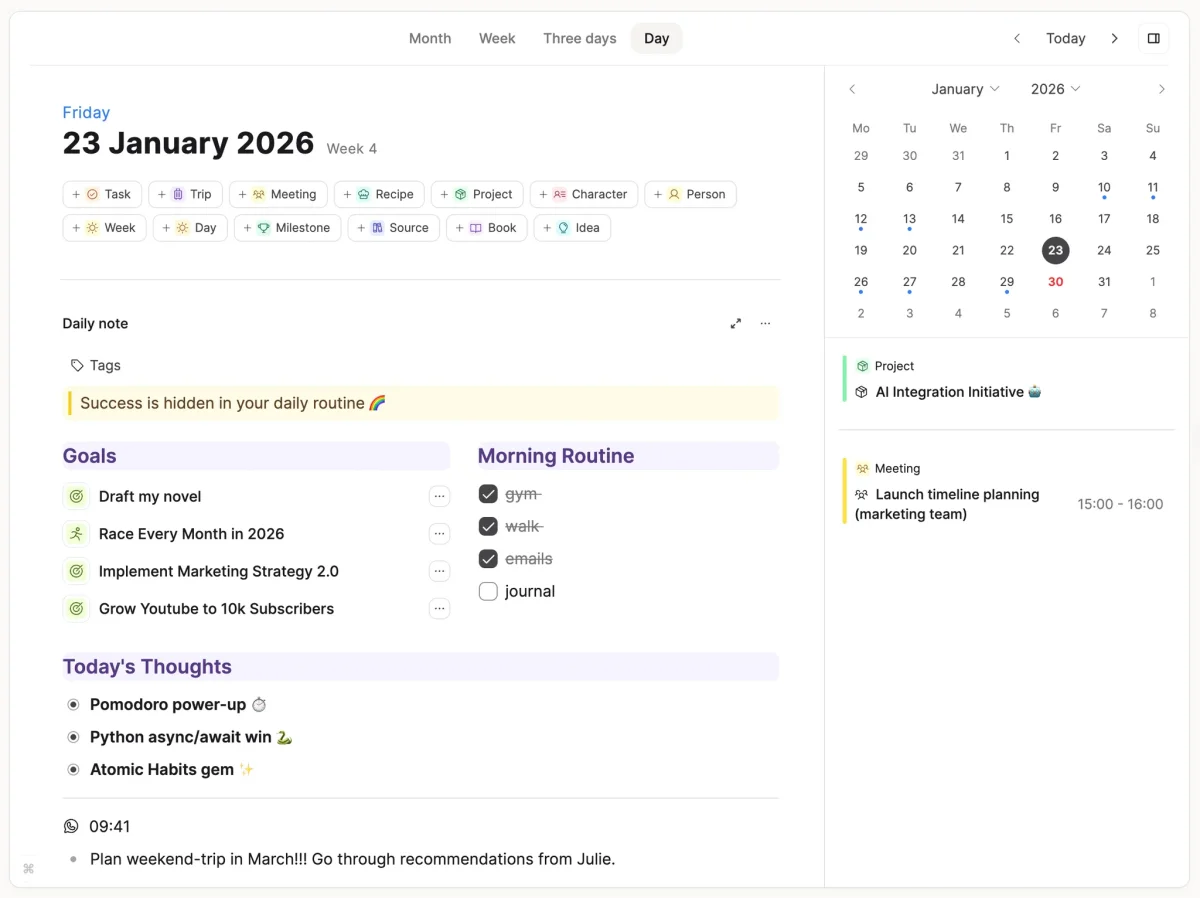
Task: Click the target icon beside Draft my novel
Action: [76, 496]
